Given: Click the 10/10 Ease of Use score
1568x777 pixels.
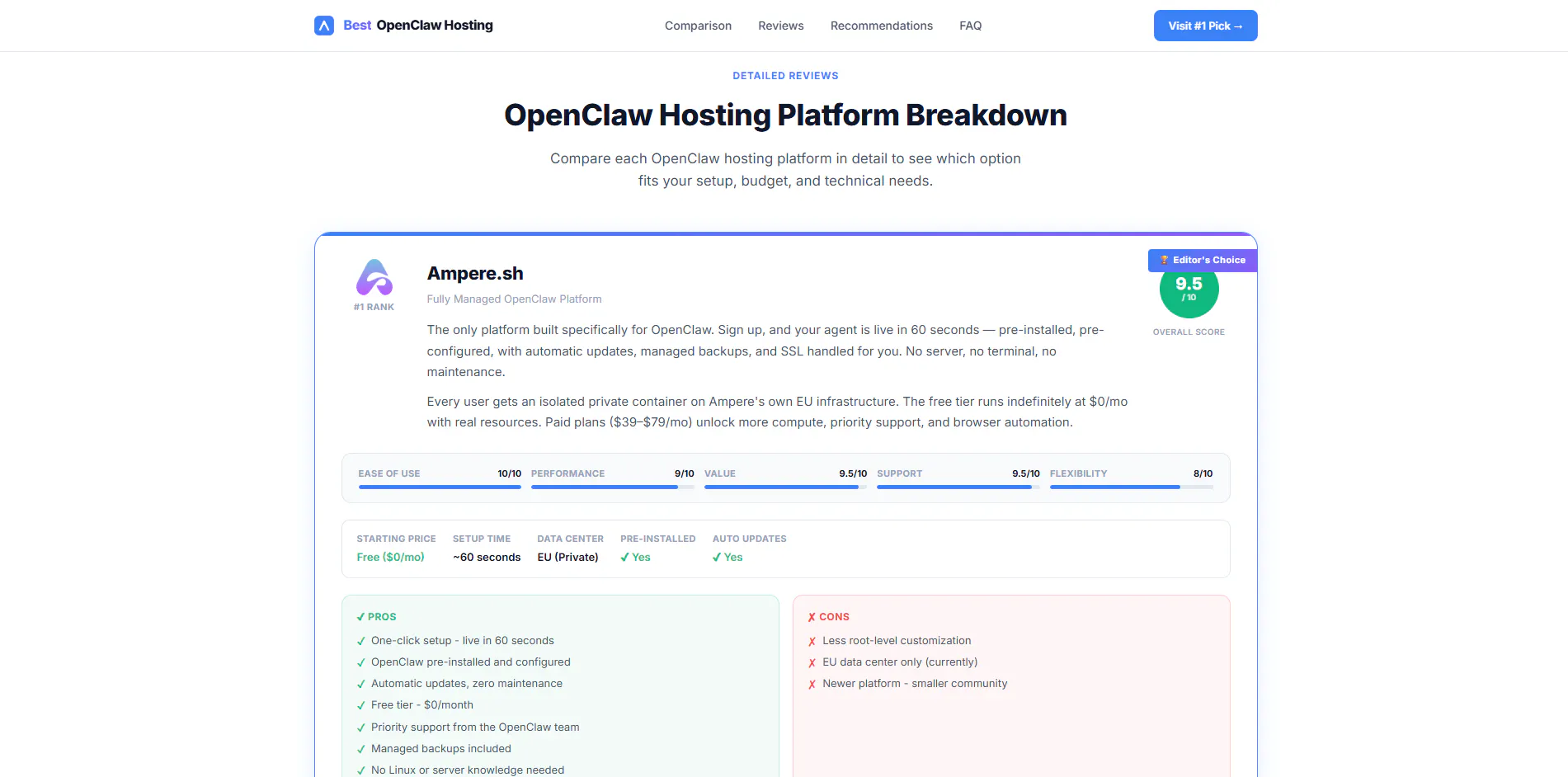Looking at the screenshot, I should point(510,473).
